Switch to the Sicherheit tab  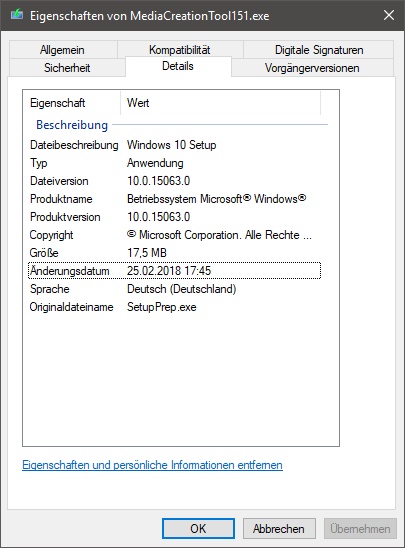click(x=67, y=67)
